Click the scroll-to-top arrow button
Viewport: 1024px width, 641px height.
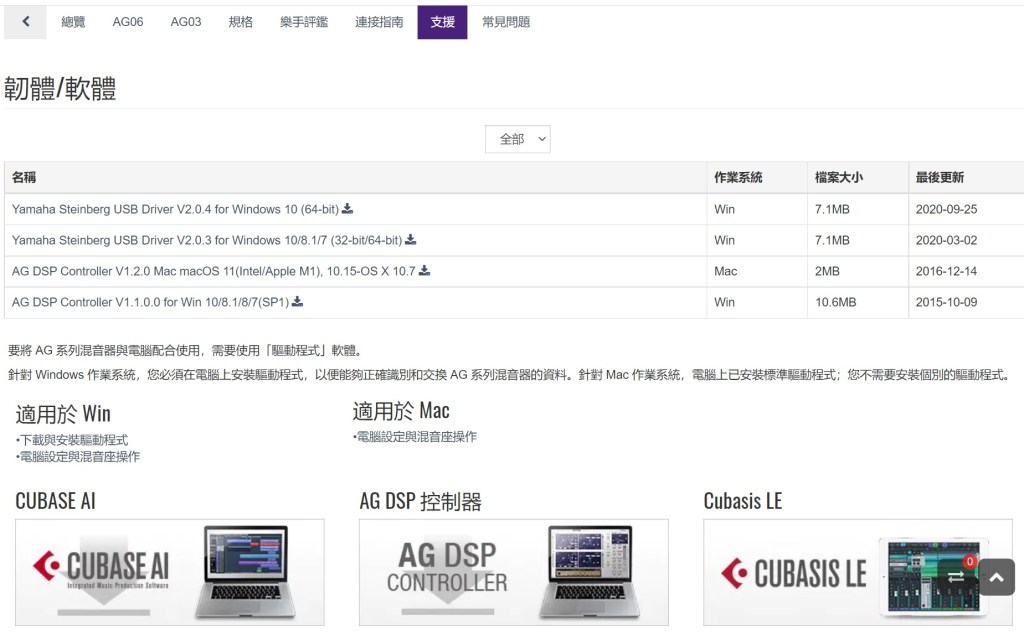pyautogui.click(x=996, y=577)
